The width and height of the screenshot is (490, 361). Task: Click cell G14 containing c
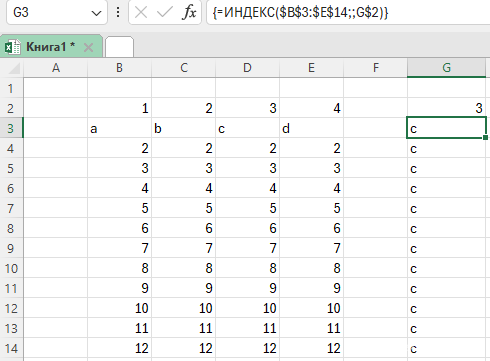click(x=446, y=348)
